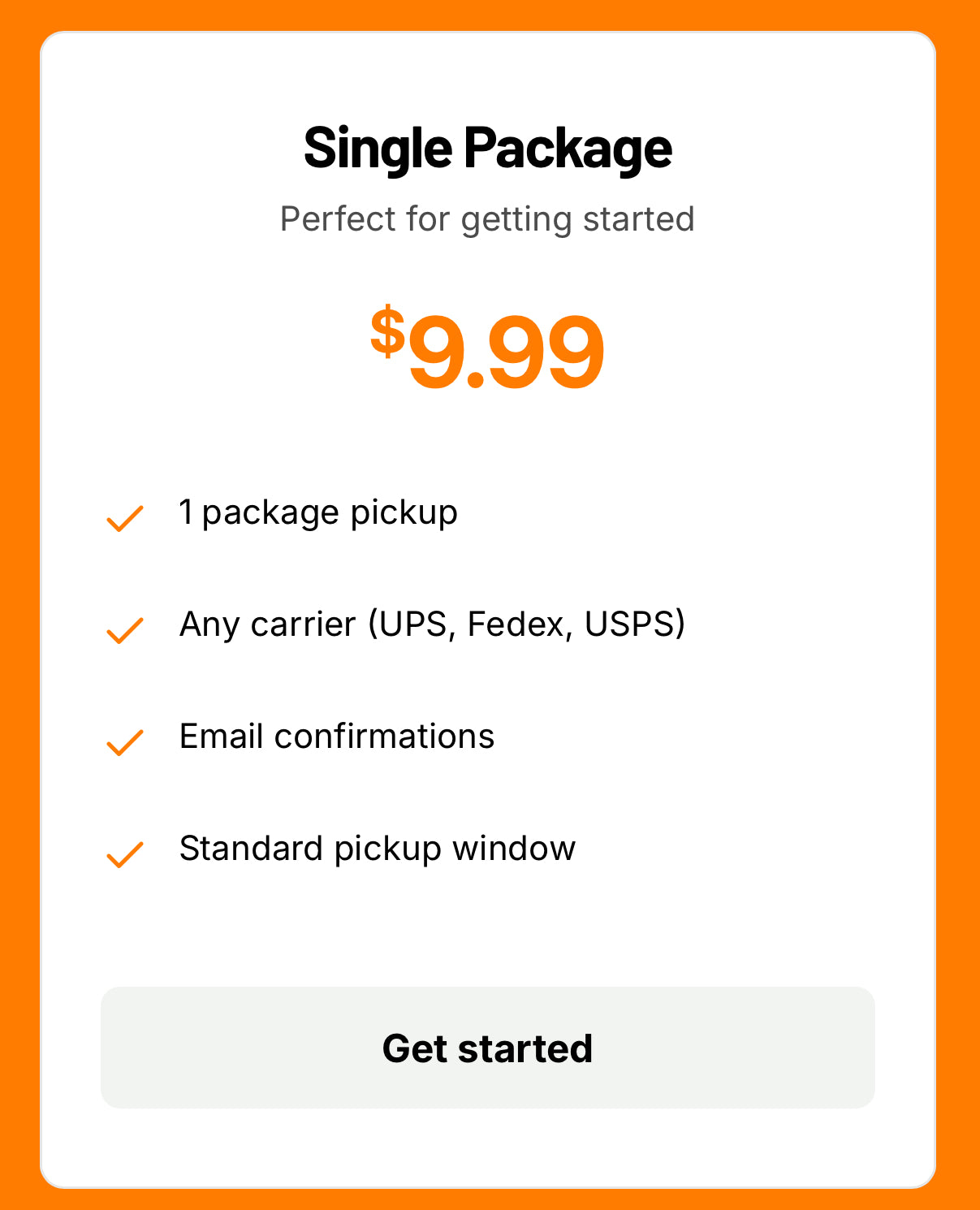Click the Perfect for getting started subtitle
The image size is (980, 1210).
pyautogui.click(x=487, y=218)
